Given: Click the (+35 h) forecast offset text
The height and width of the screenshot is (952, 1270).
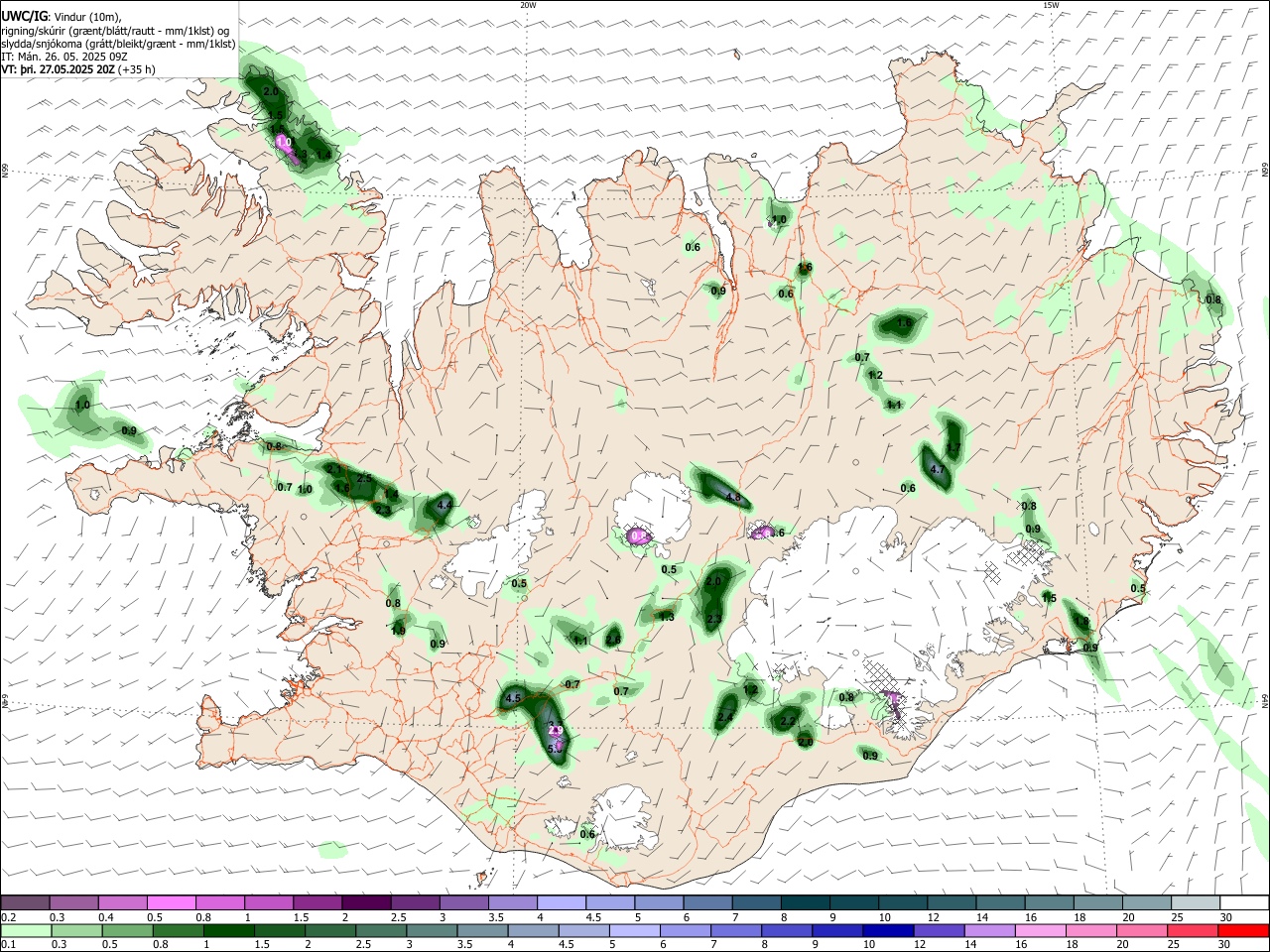Looking at the screenshot, I should [x=136, y=69].
